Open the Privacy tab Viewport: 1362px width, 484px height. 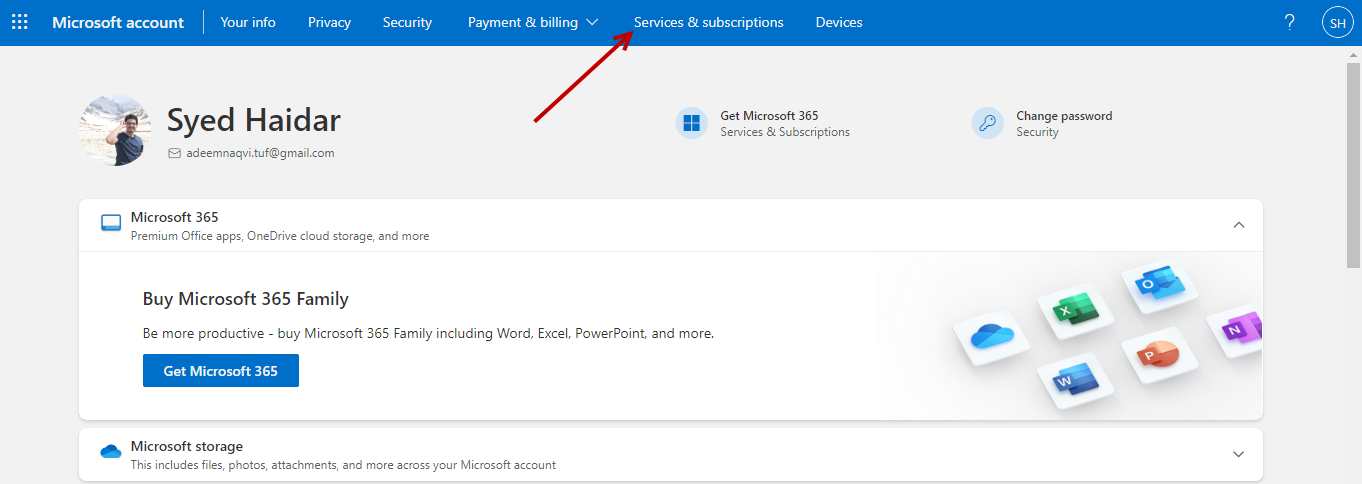coord(329,22)
